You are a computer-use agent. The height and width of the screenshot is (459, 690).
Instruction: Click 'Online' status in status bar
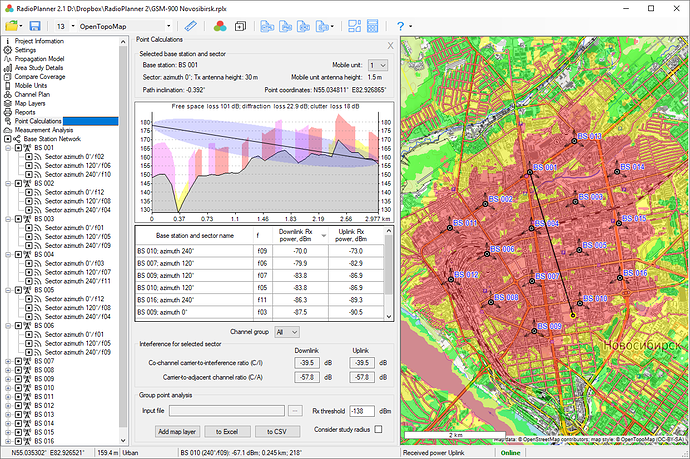510,453
